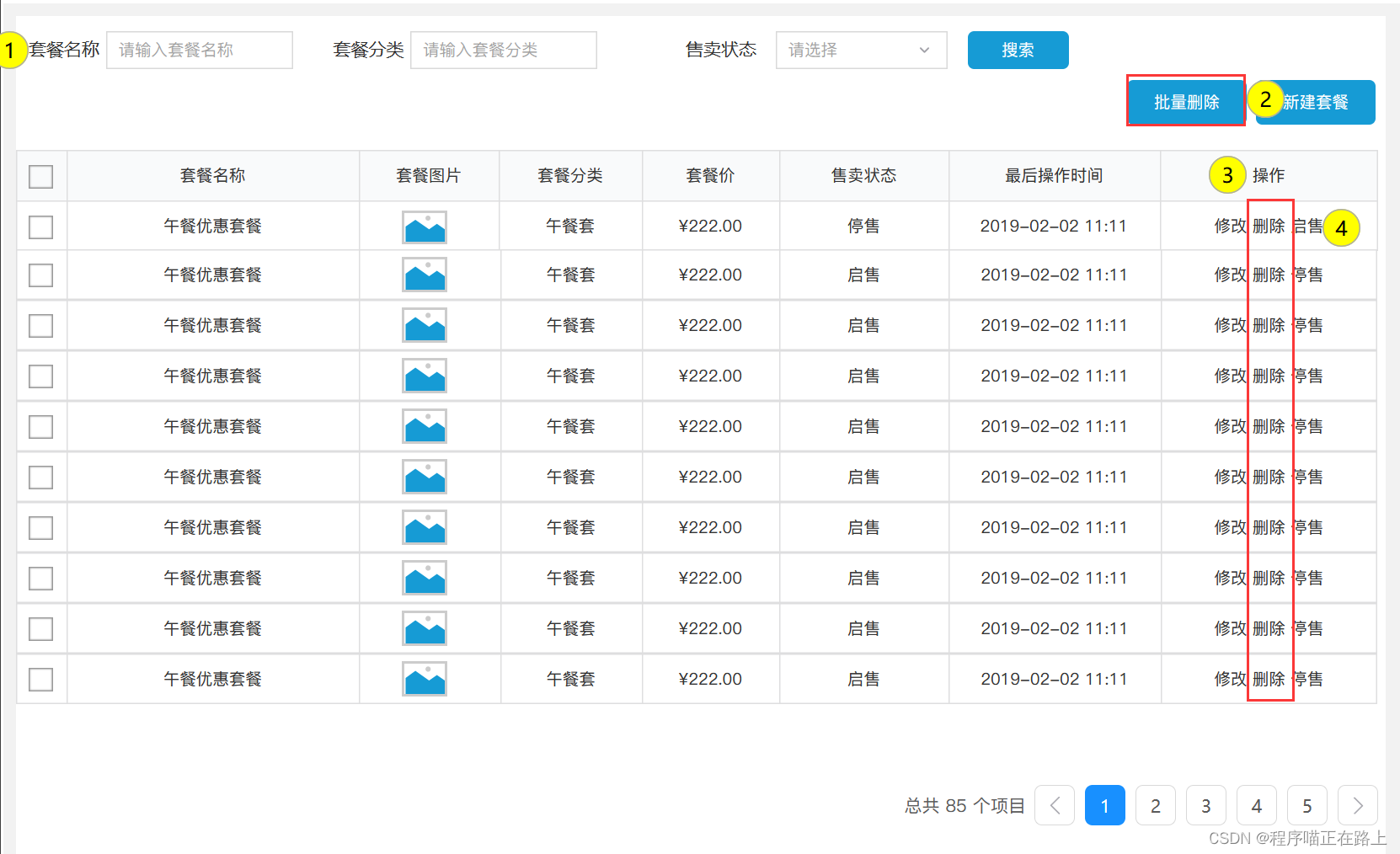Click 删除 link on the first row
The width and height of the screenshot is (1400, 854).
(1269, 226)
